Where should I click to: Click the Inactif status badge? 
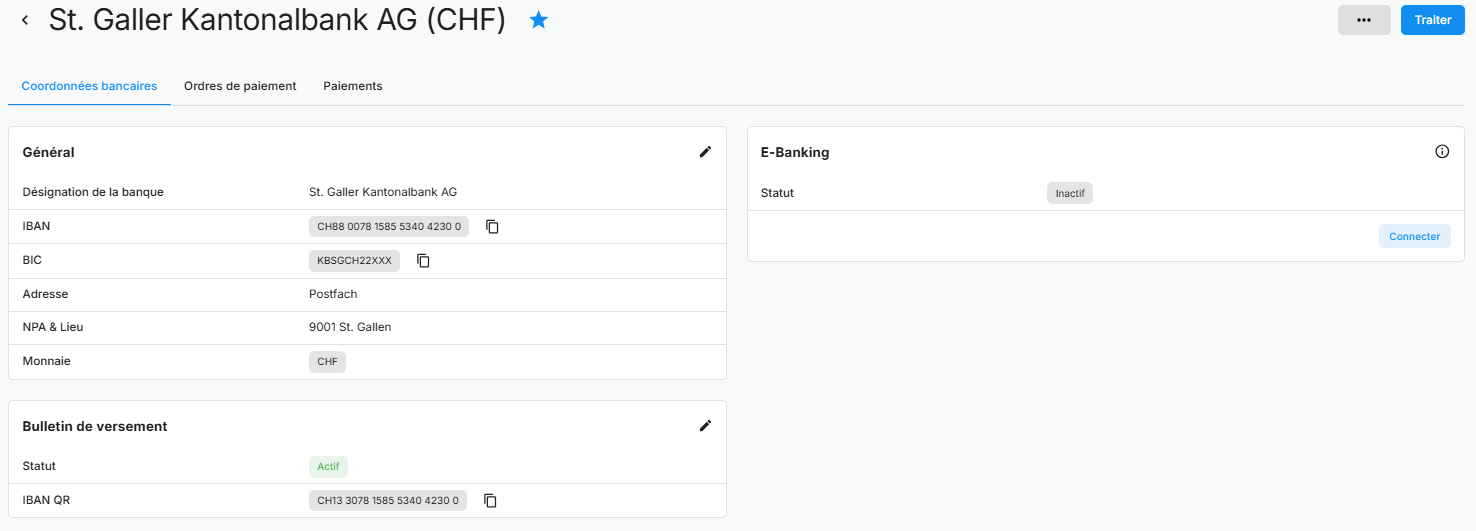(x=1070, y=193)
